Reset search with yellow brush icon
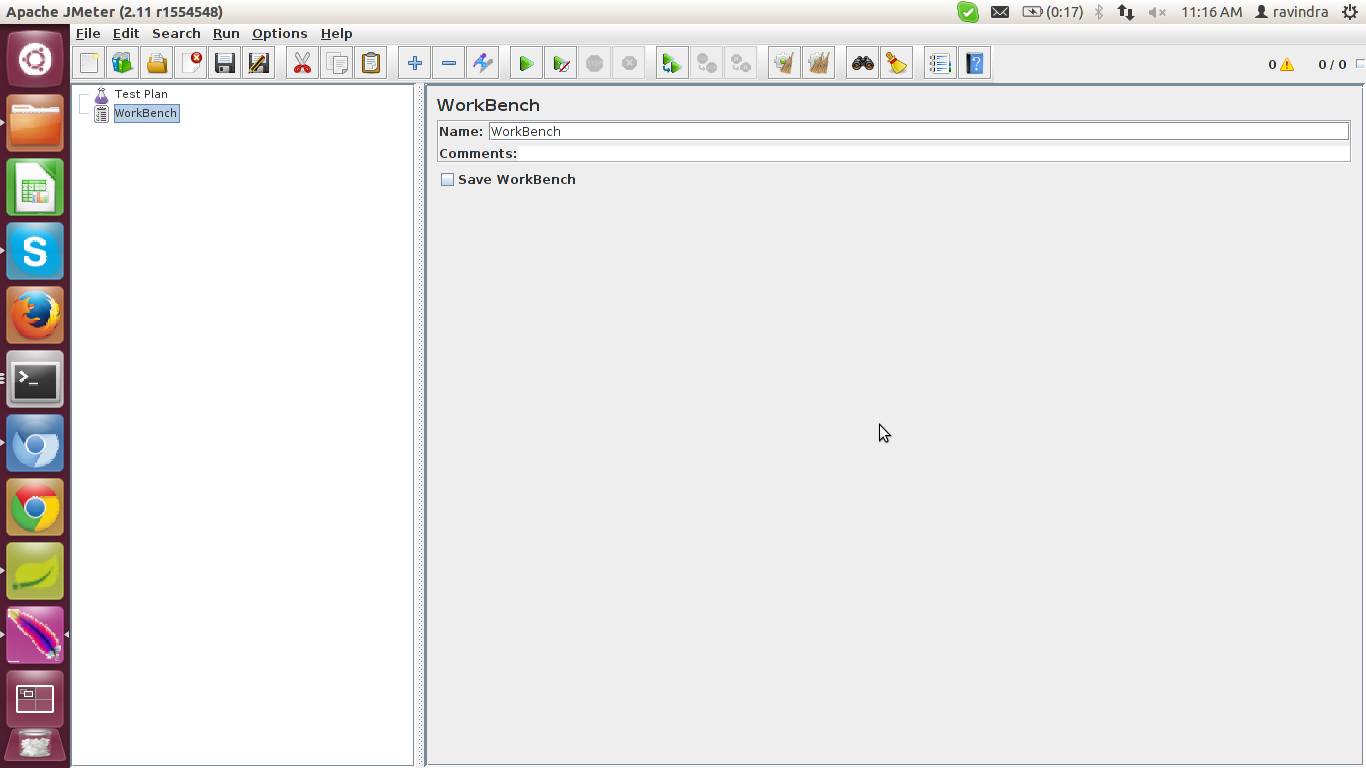This screenshot has height=768, width=1366. point(897,64)
